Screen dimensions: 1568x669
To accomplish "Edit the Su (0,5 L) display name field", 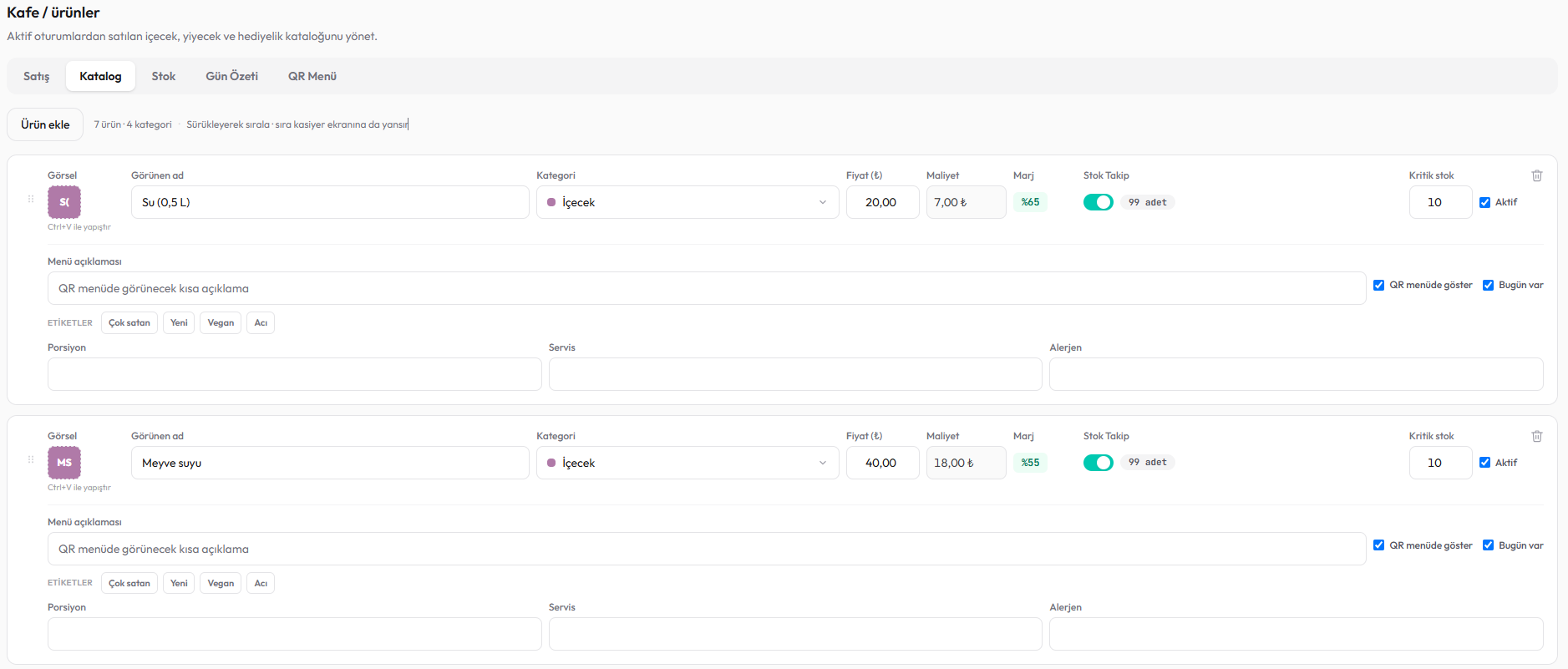I will [330, 202].
